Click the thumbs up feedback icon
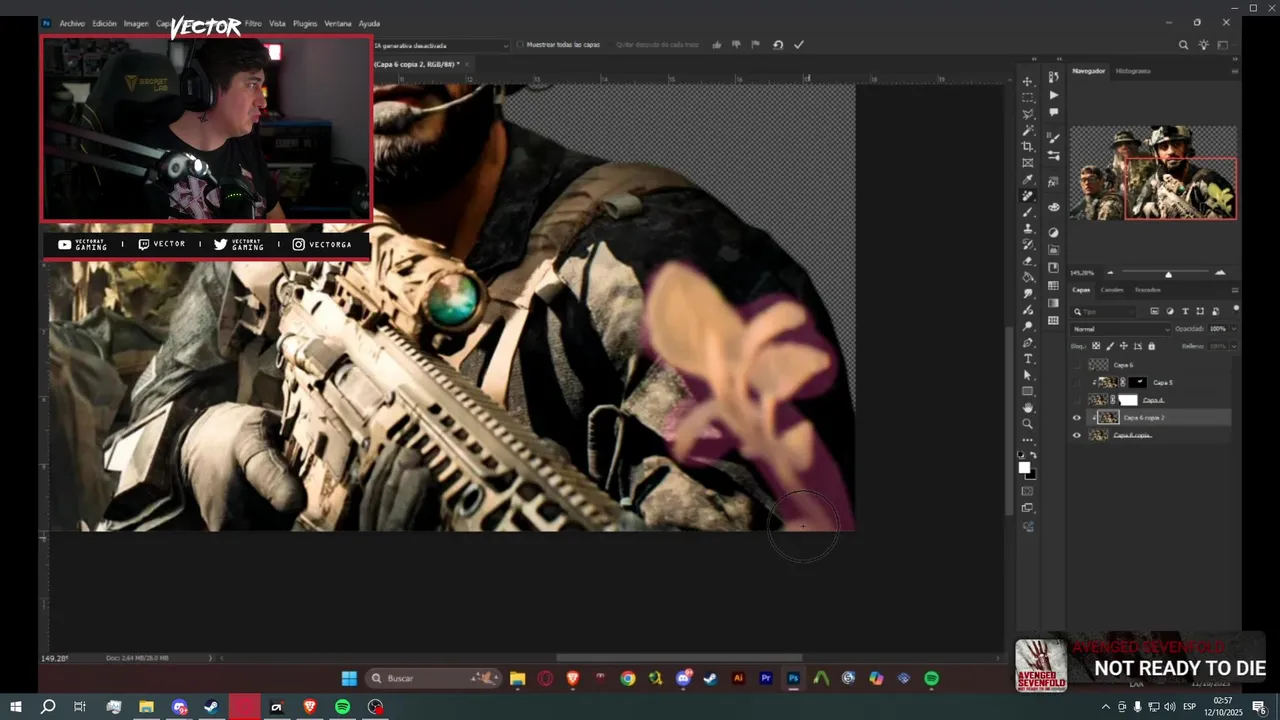The height and width of the screenshot is (720, 1280). coord(717,45)
